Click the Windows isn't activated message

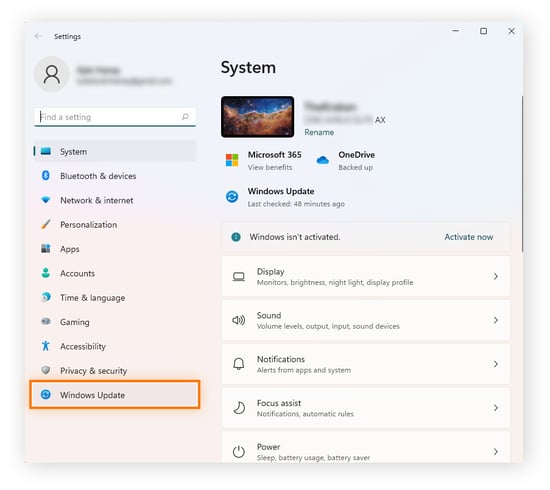tap(295, 237)
